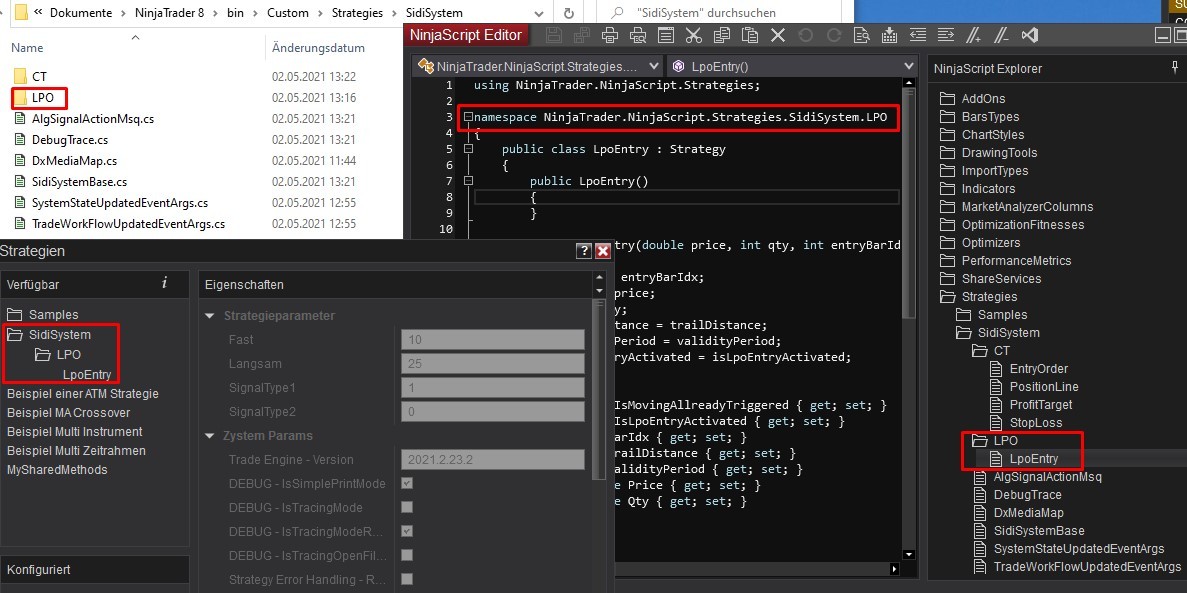
Task: Open Print Preview from editor toolbar
Action: 637,35
